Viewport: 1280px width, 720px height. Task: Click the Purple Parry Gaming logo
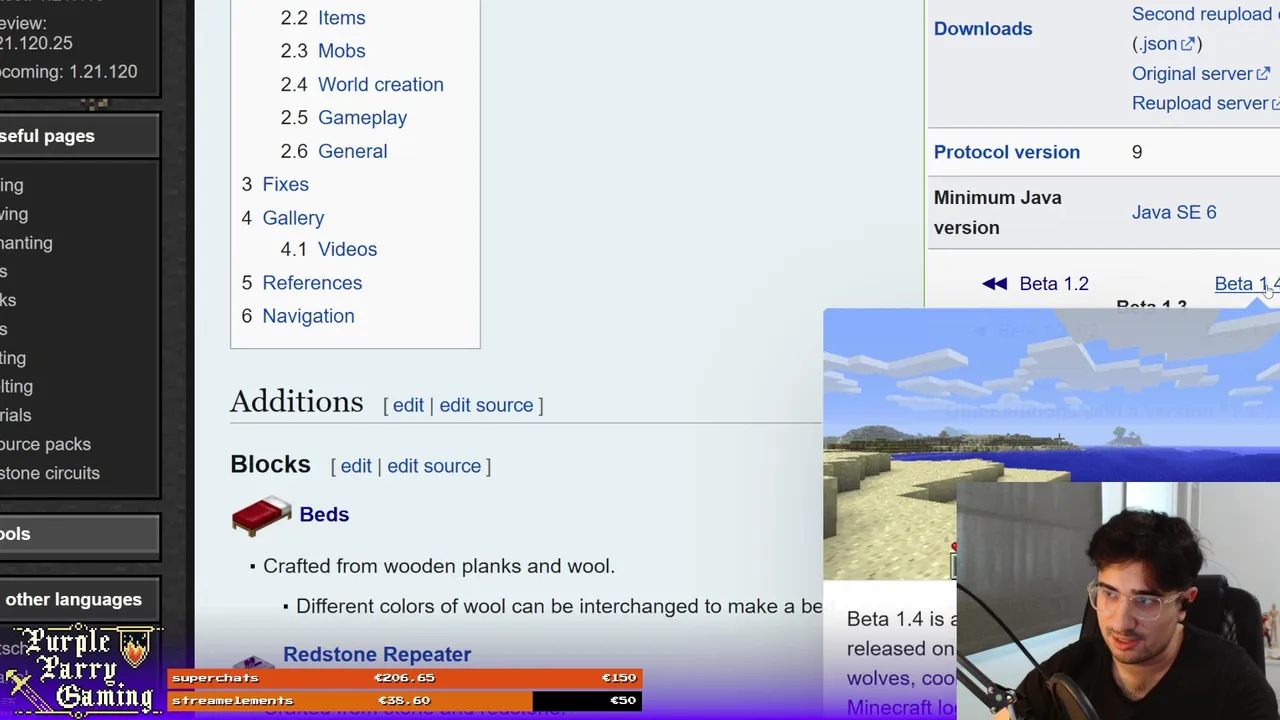pos(80,670)
